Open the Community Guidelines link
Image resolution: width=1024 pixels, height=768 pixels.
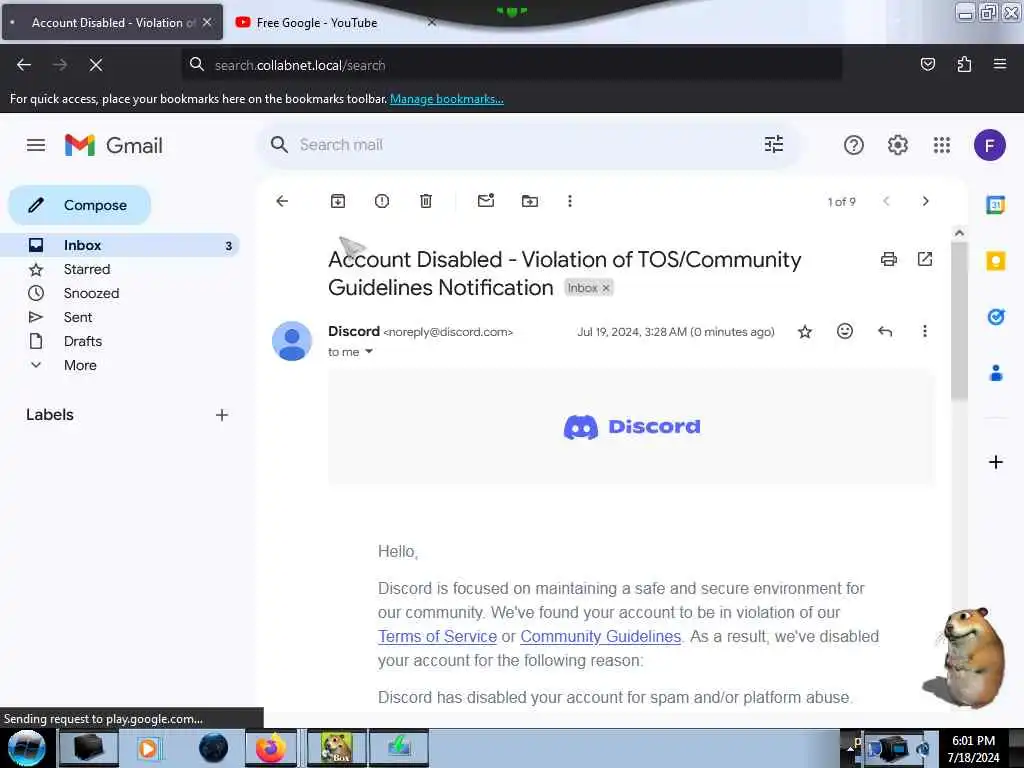pos(600,637)
